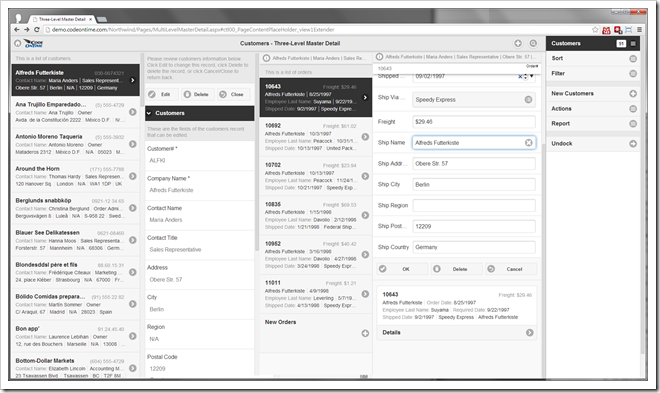This screenshot has width=660, height=393.
Task: Select the Alfreds Futterkiste customer row
Action: (75, 80)
